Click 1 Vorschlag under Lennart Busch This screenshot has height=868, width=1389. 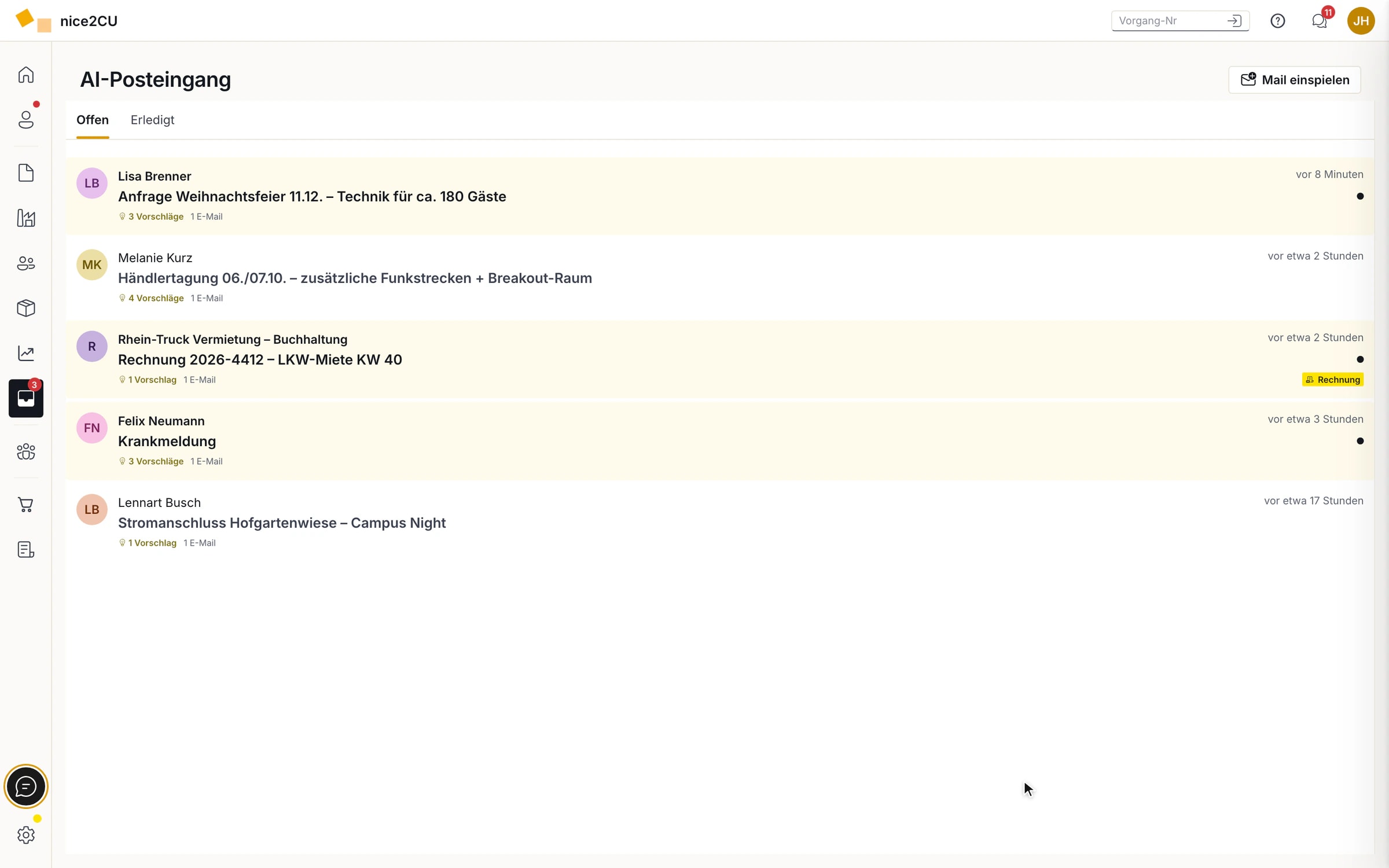point(148,543)
